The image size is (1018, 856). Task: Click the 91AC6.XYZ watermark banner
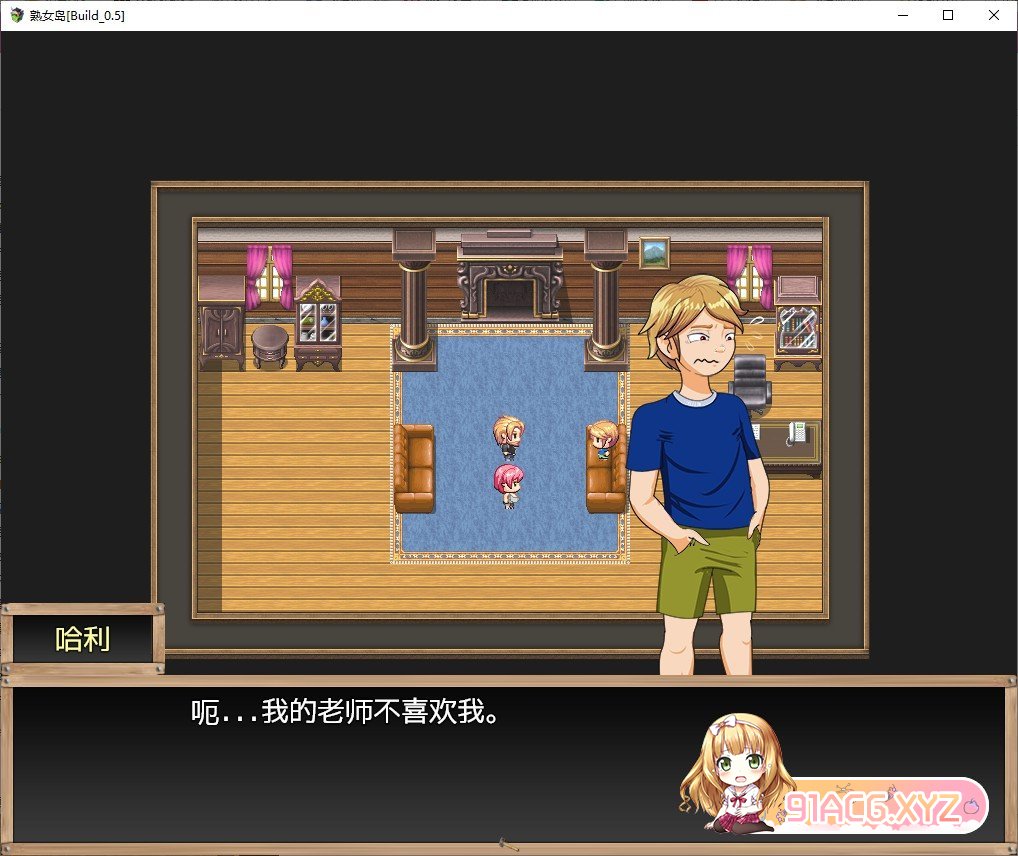(x=875, y=806)
